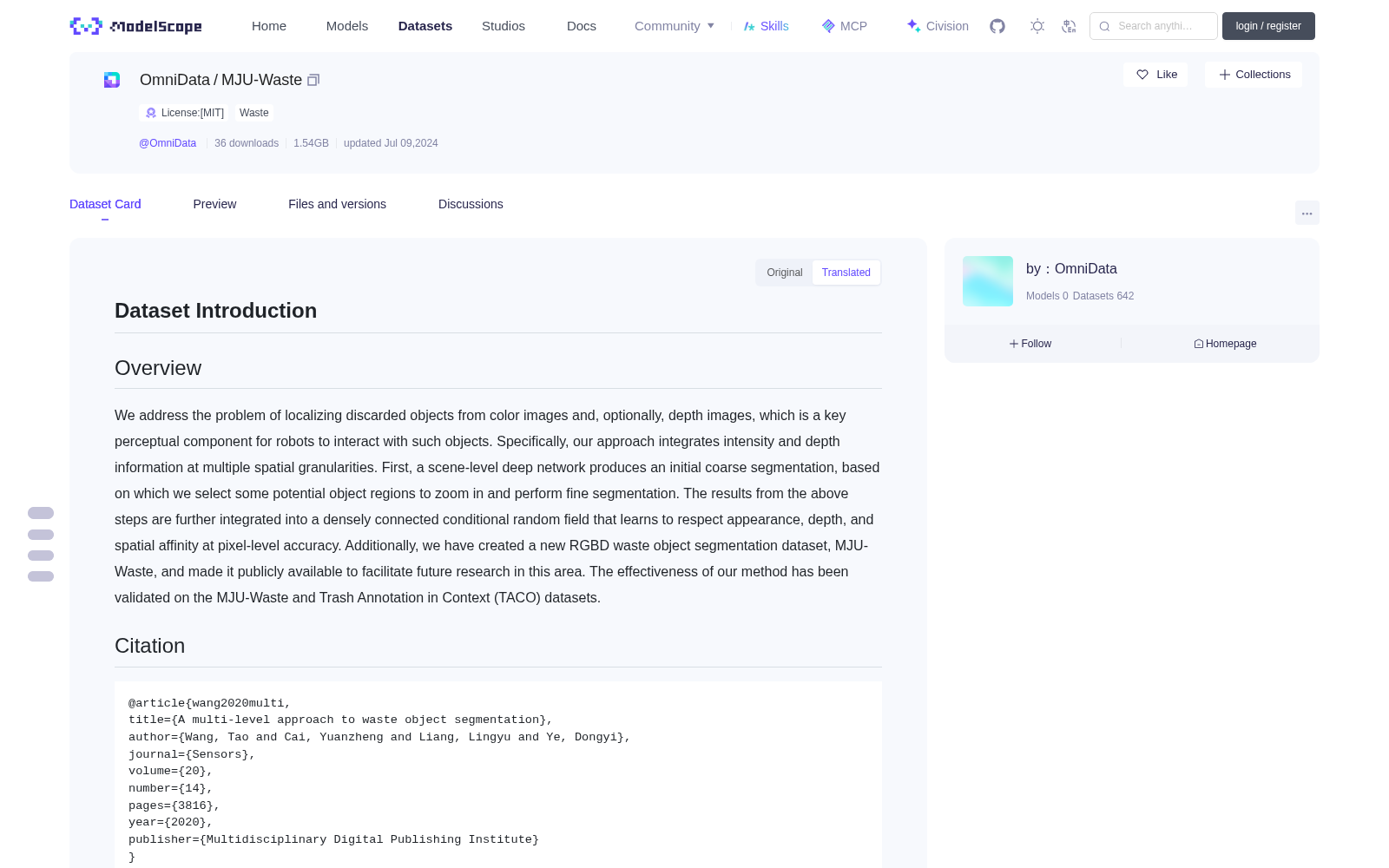Click the 'Citation' heading
The width and height of the screenshot is (1389, 868).
click(149, 646)
